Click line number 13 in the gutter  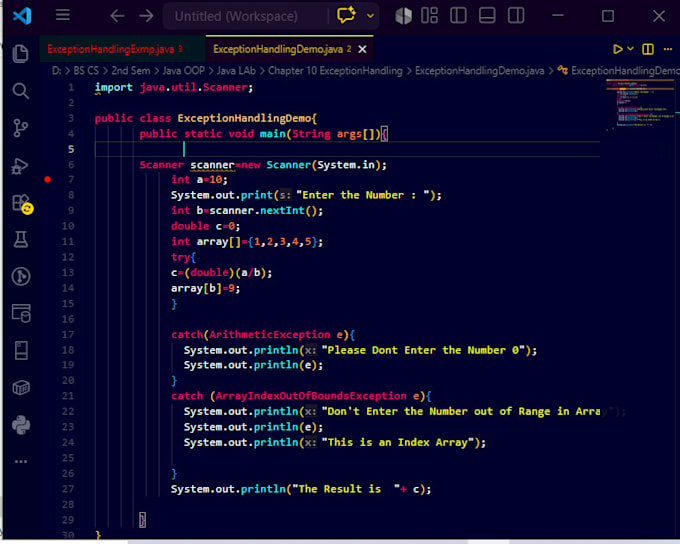coord(68,272)
